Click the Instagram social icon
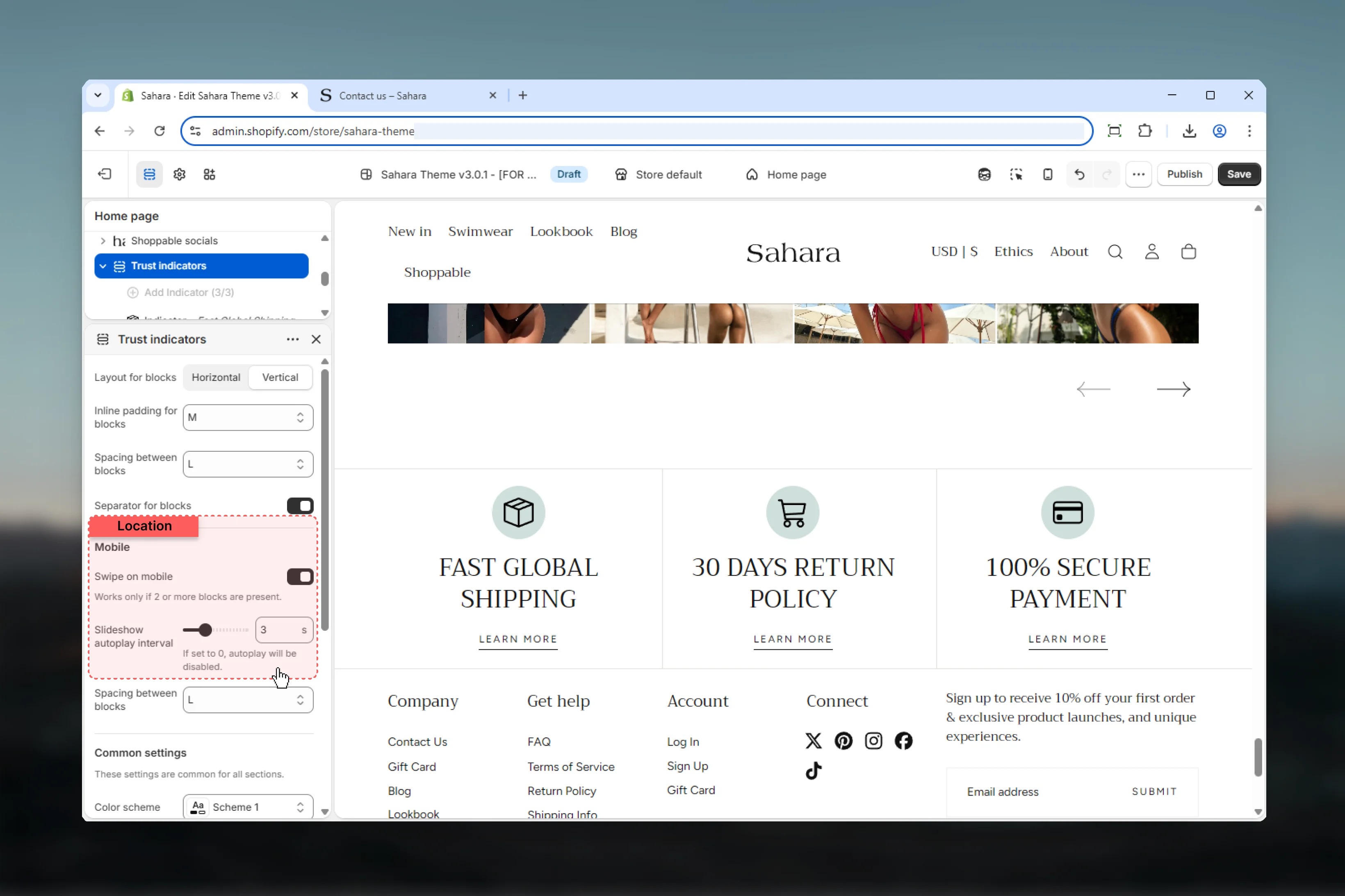This screenshot has height=896, width=1345. pos(873,741)
